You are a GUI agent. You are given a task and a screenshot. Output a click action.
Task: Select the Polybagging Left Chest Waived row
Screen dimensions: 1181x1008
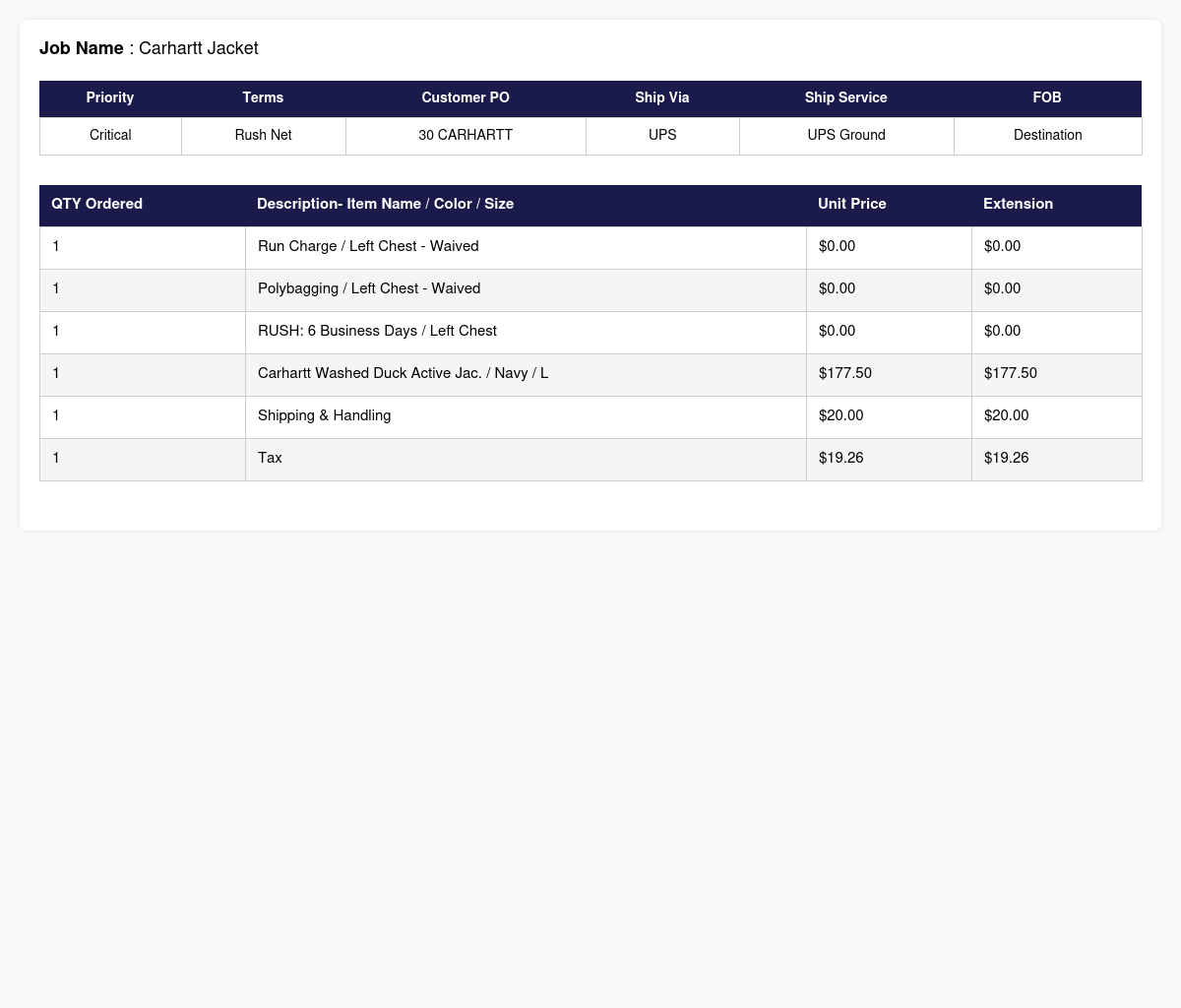[x=590, y=289]
